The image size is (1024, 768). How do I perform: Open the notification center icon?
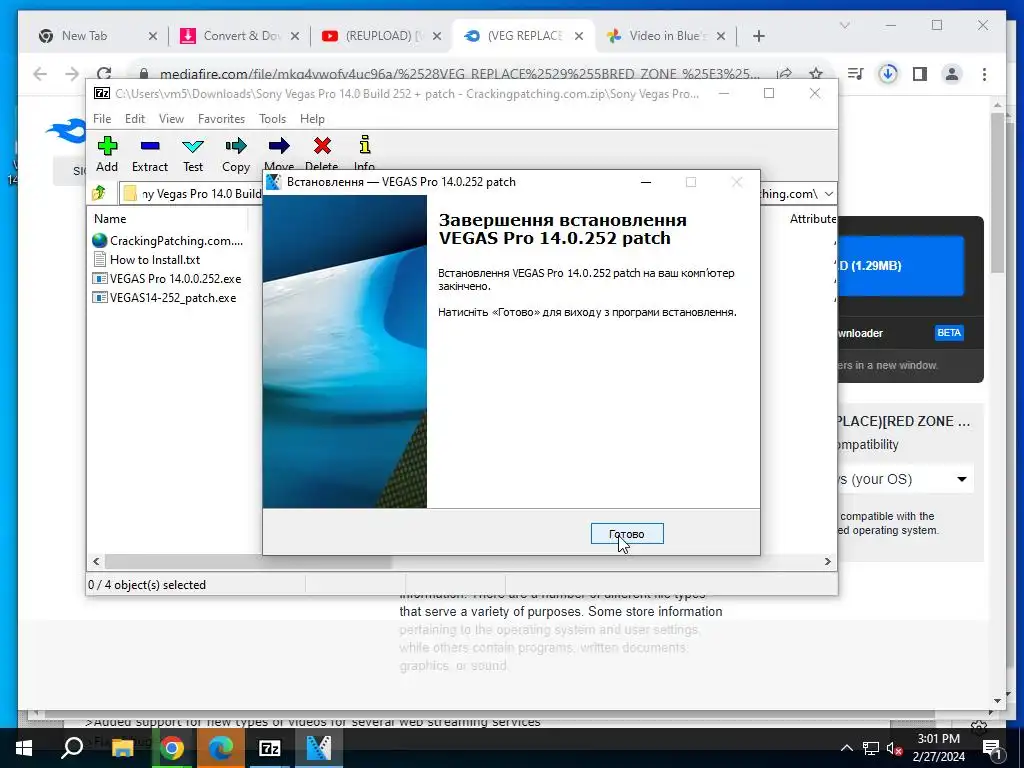pos(992,748)
